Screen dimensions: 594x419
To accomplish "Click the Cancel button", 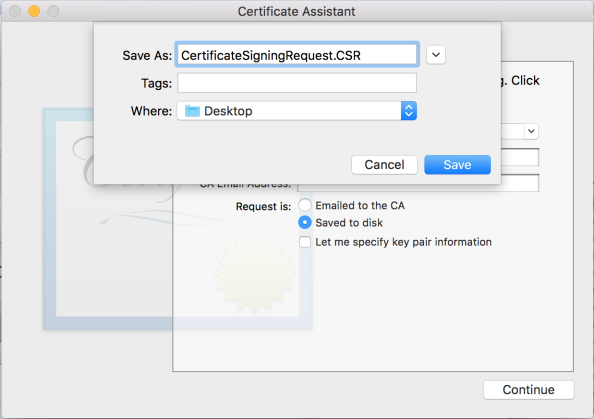I will 384,165.
